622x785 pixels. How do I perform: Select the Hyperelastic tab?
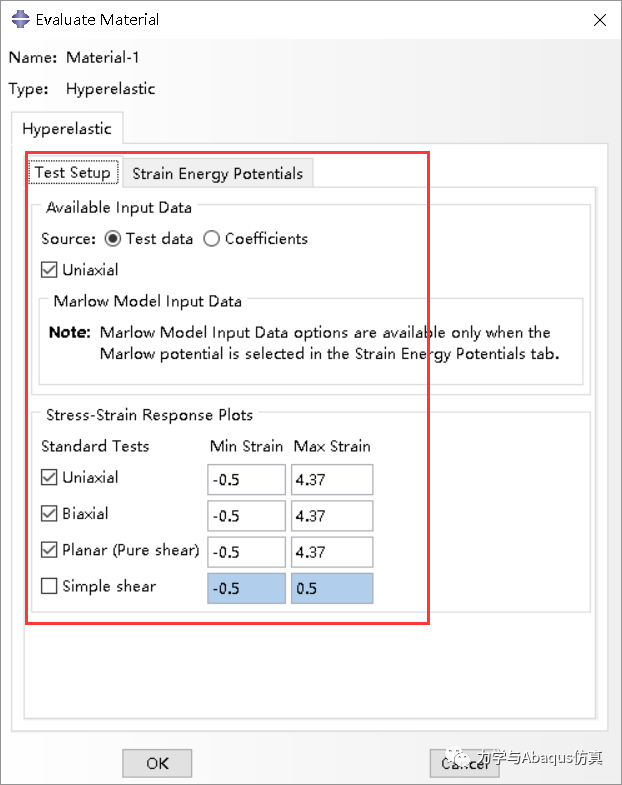[67, 129]
